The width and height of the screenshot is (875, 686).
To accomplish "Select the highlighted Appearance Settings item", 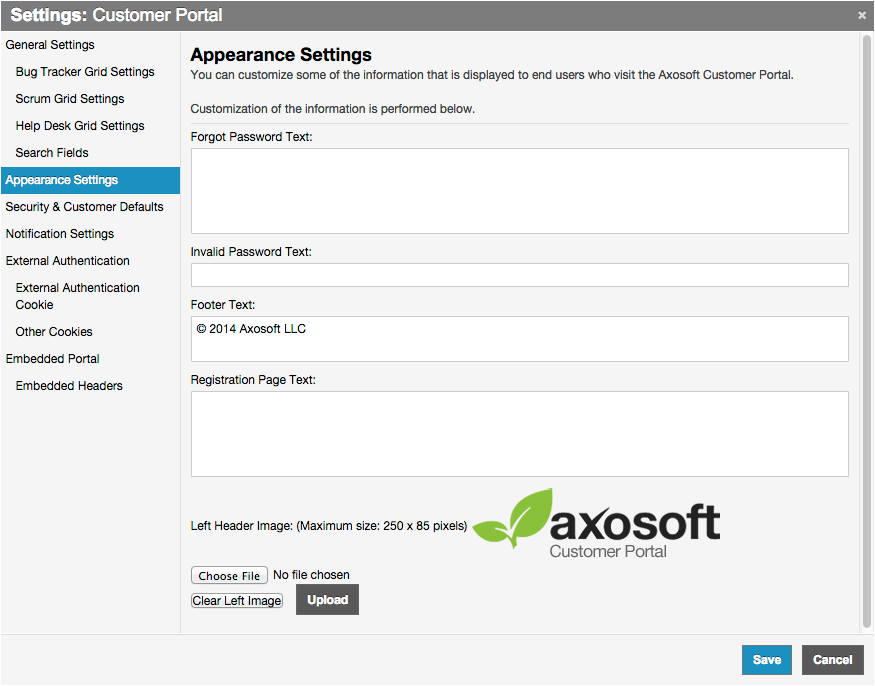I will click(62, 180).
